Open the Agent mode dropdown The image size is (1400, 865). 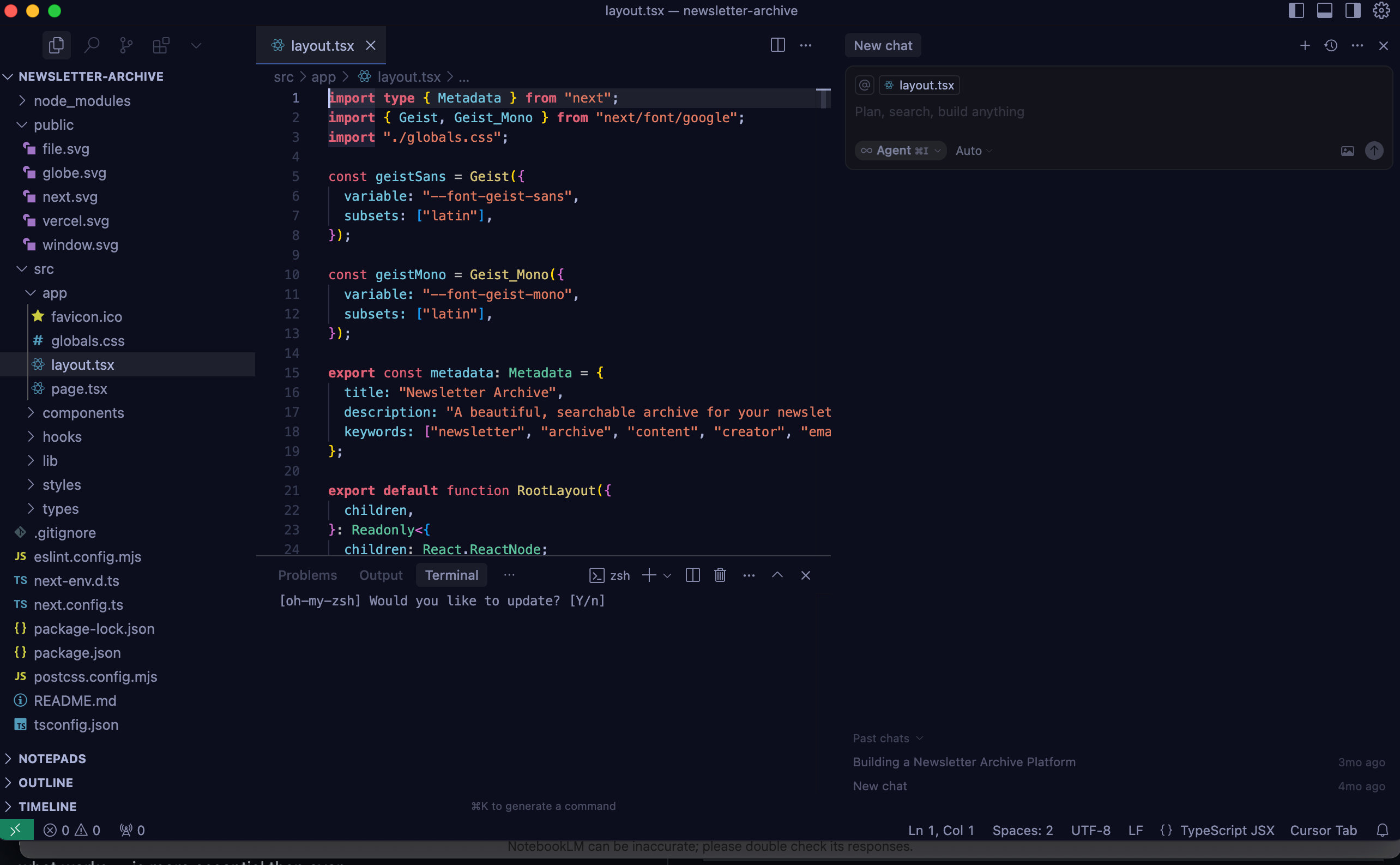click(x=900, y=151)
